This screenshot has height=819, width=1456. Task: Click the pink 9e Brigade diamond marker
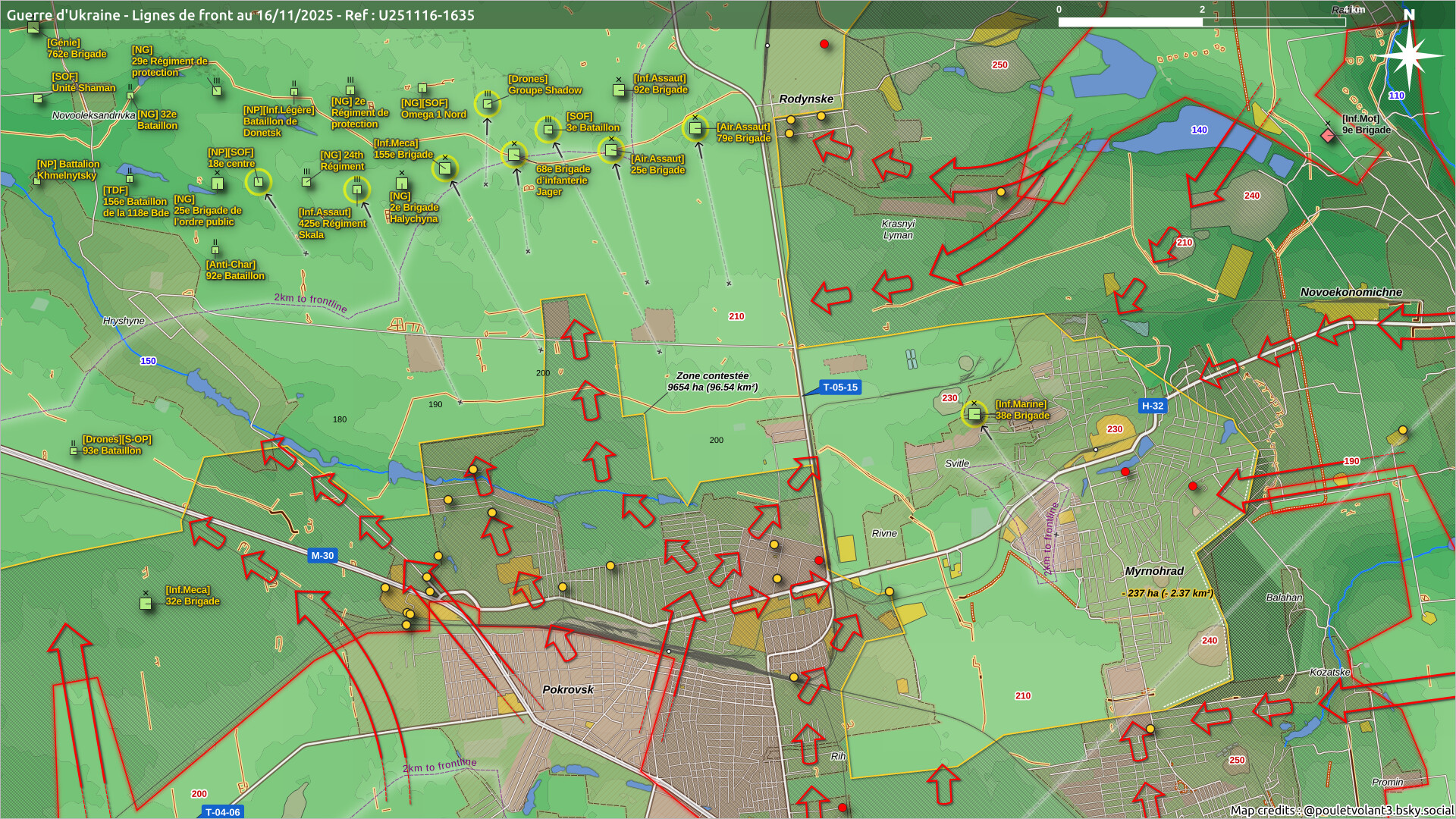[x=1327, y=135]
